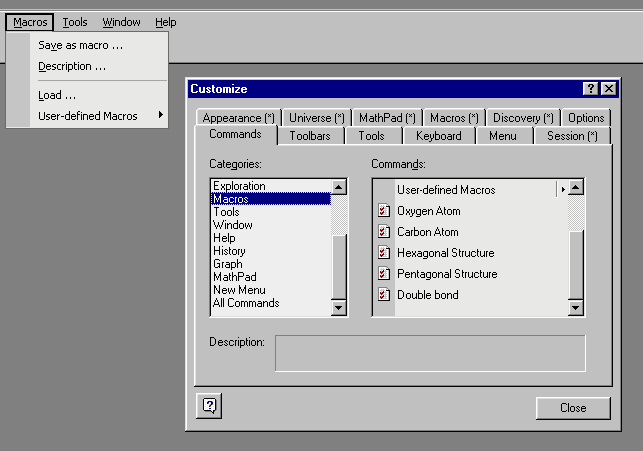Switch to the Session tab

(572, 136)
